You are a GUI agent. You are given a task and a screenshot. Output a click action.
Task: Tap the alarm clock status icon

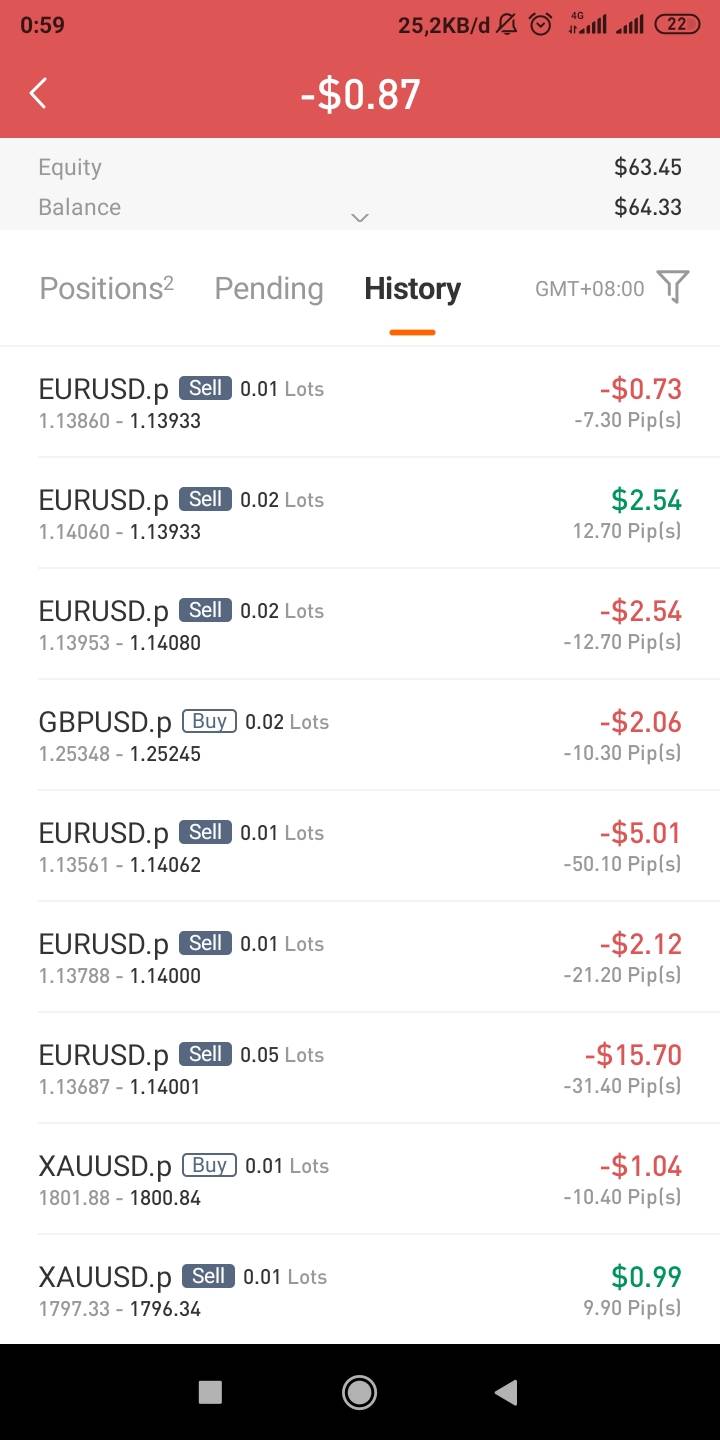click(541, 24)
